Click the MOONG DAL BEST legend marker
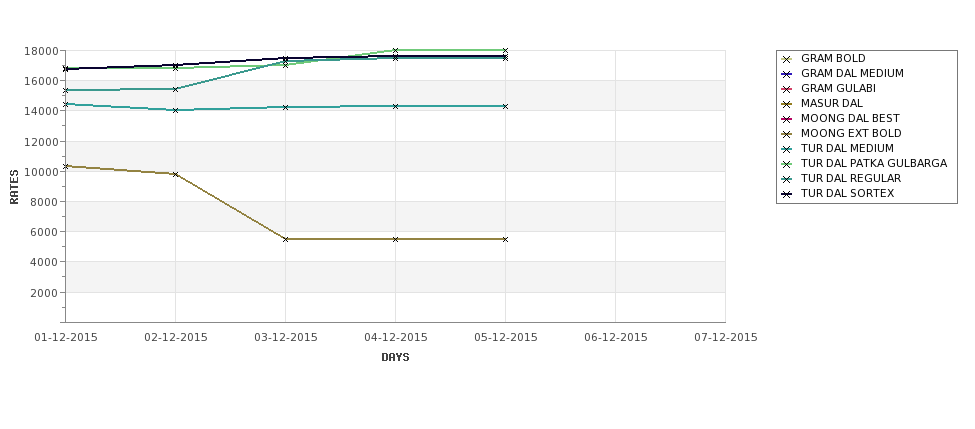 787,119
